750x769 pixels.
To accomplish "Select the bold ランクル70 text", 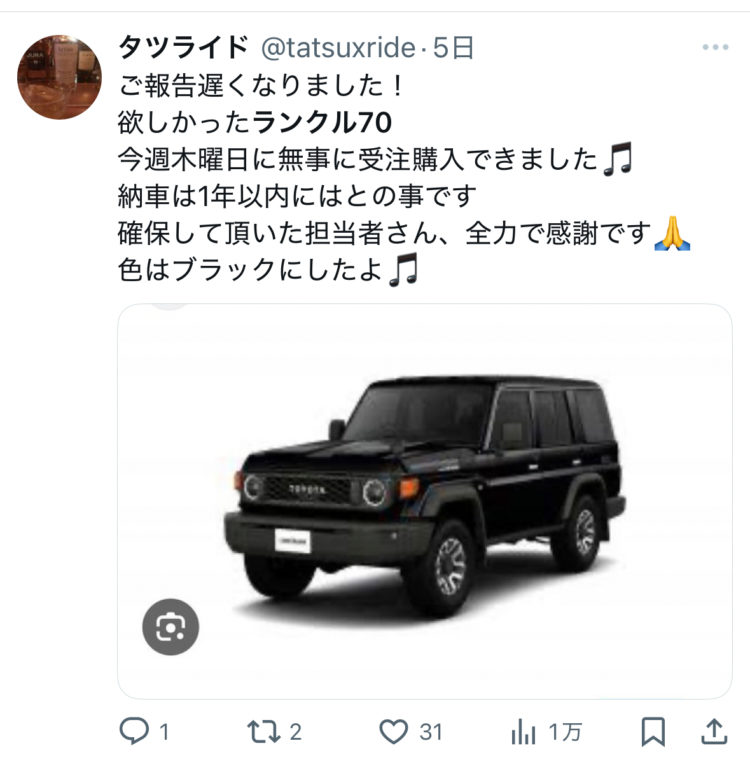I will tap(322, 122).
